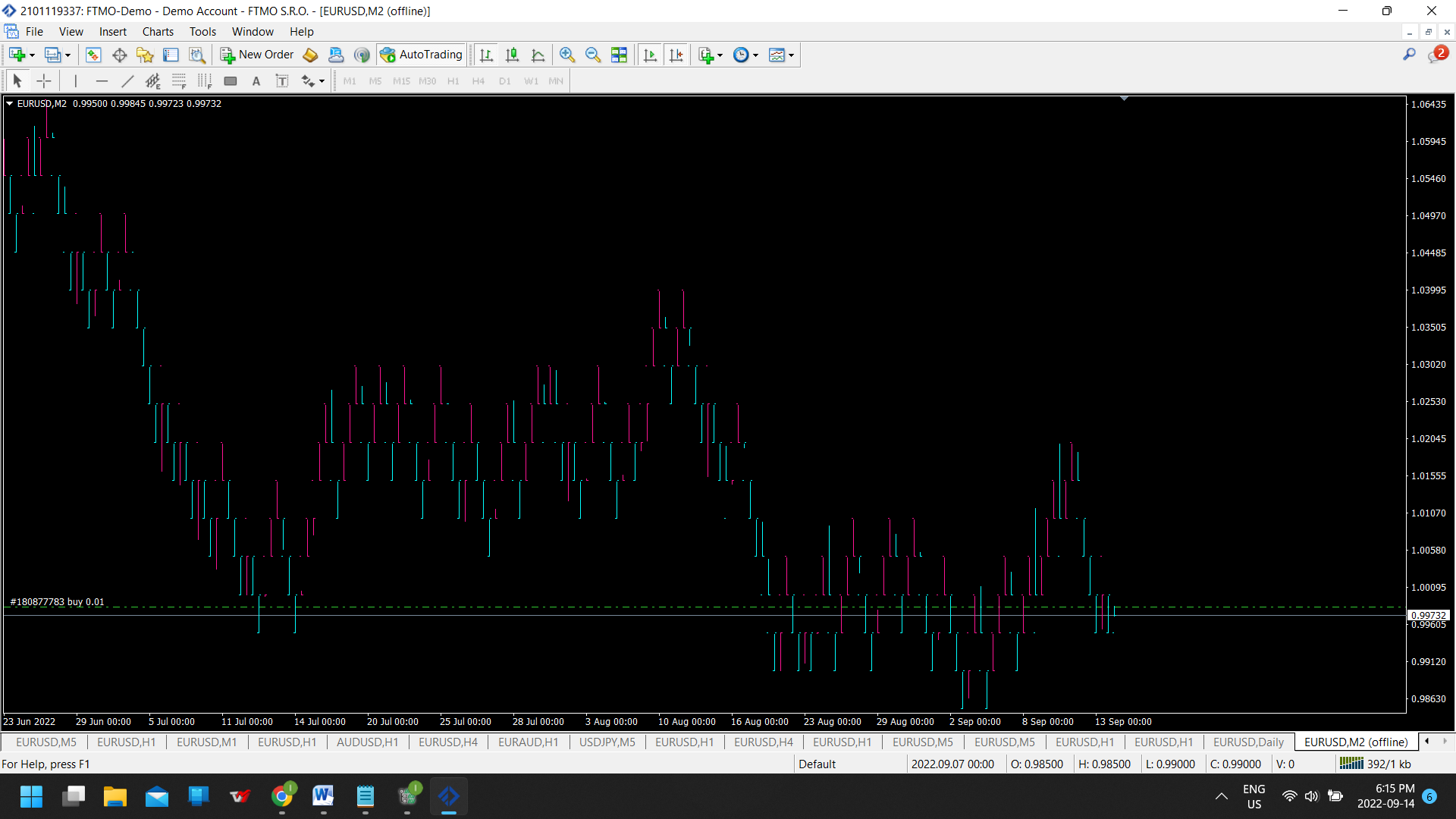The height and width of the screenshot is (819, 1456).
Task: Open Navigator panel star-folder icon
Action: pyautogui.click(x=145, y=55)
